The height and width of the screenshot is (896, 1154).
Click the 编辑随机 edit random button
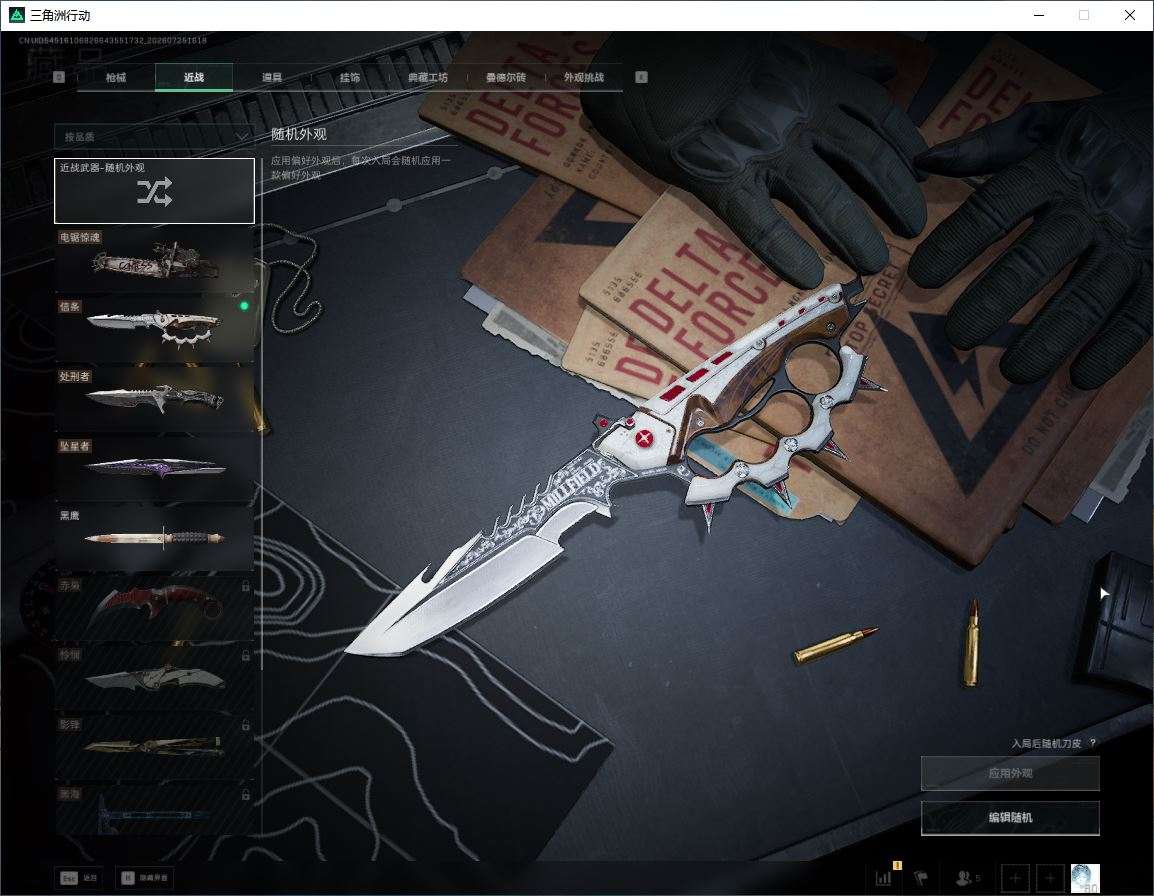pos(1010,818)
